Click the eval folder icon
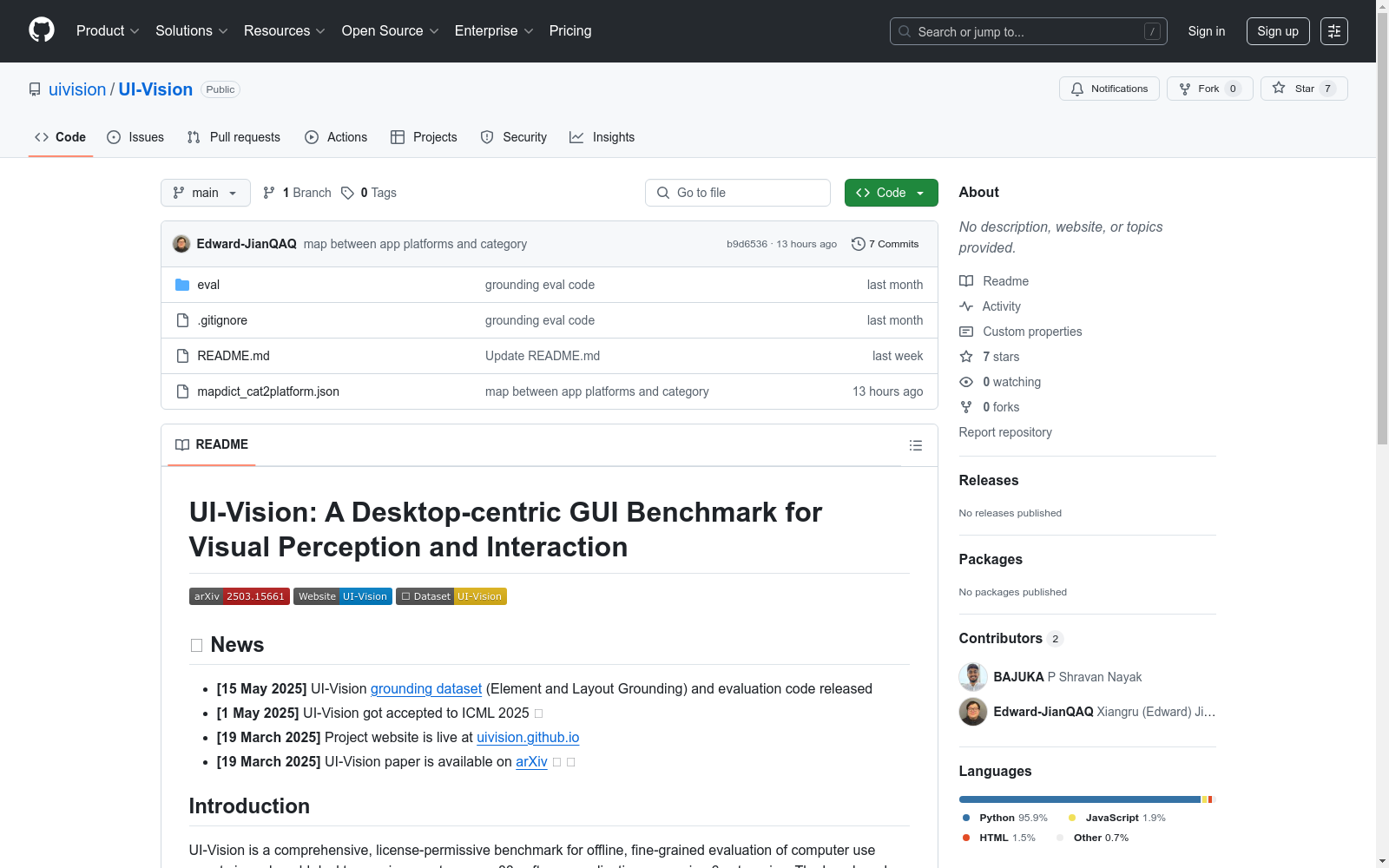1389x868 pixels. click(x=182, y=285)
